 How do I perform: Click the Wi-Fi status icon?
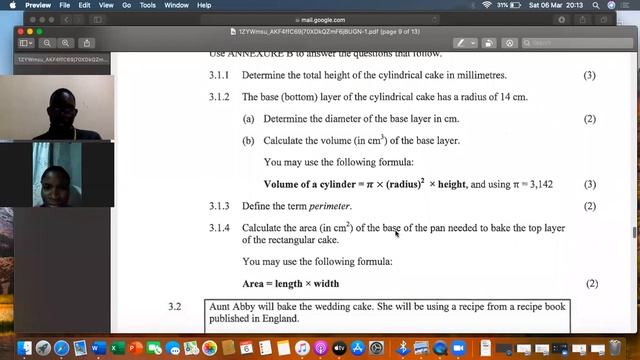click(486, 5)
